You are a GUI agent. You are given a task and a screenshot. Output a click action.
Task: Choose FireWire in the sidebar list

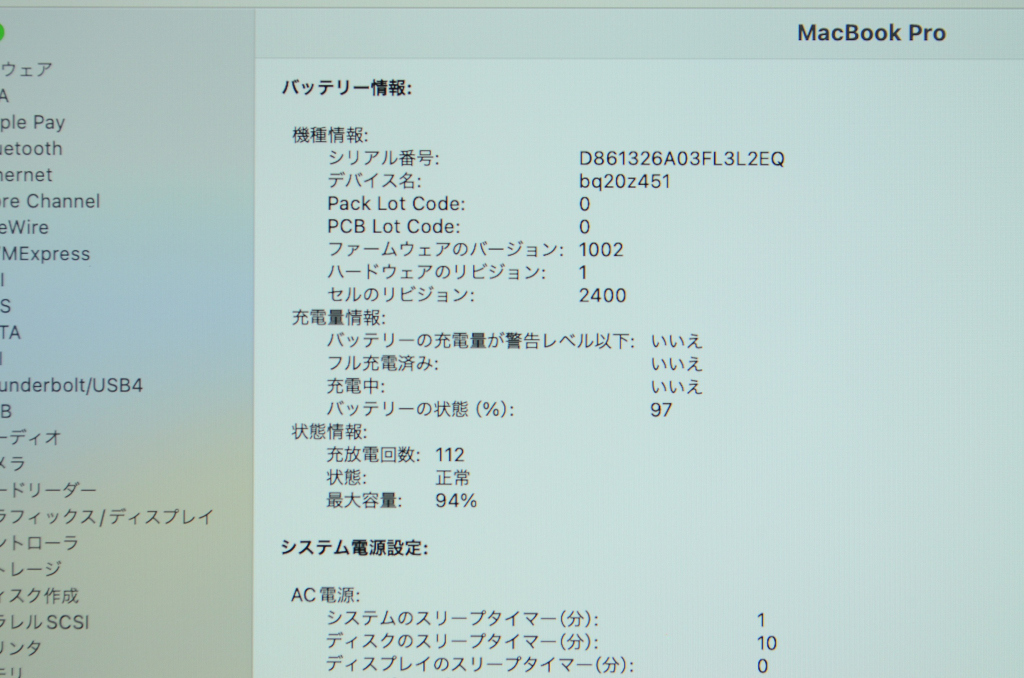point(25,227)
